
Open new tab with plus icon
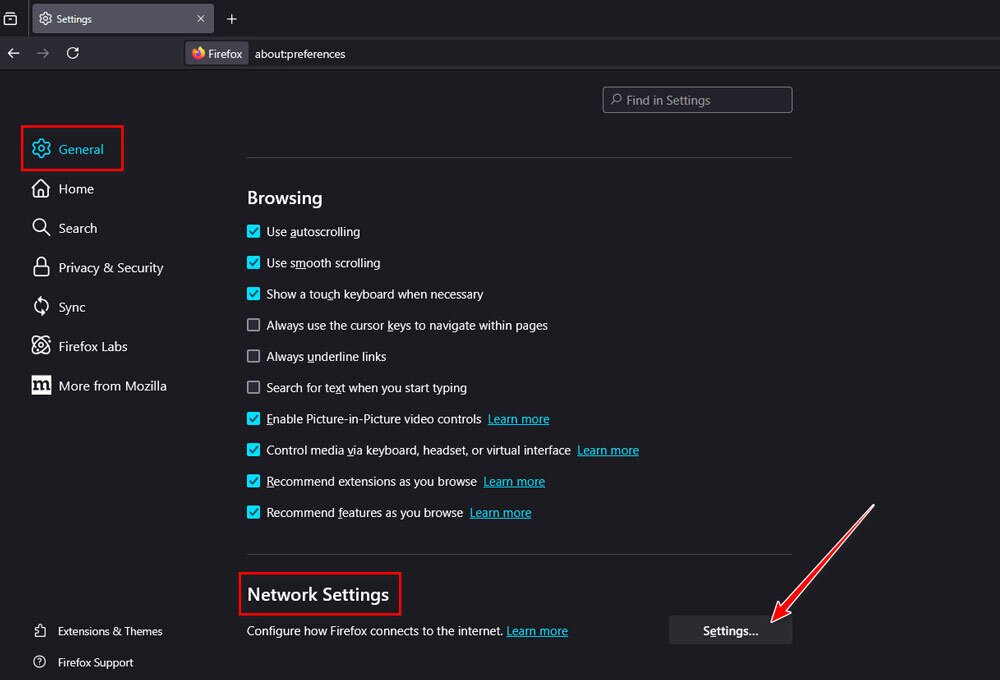coord(232,19)
